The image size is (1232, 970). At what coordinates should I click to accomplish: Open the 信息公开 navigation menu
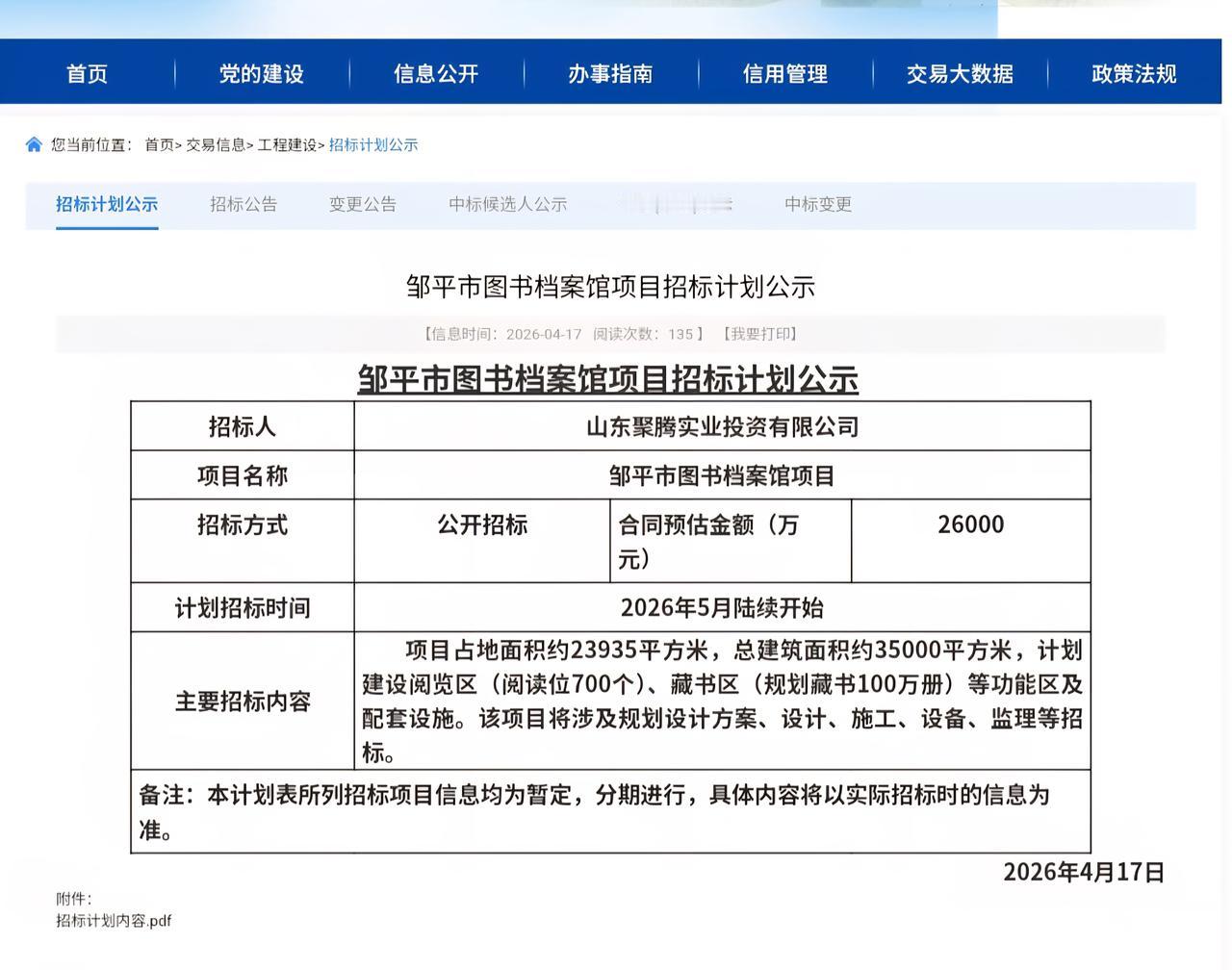tap(436, 74)
